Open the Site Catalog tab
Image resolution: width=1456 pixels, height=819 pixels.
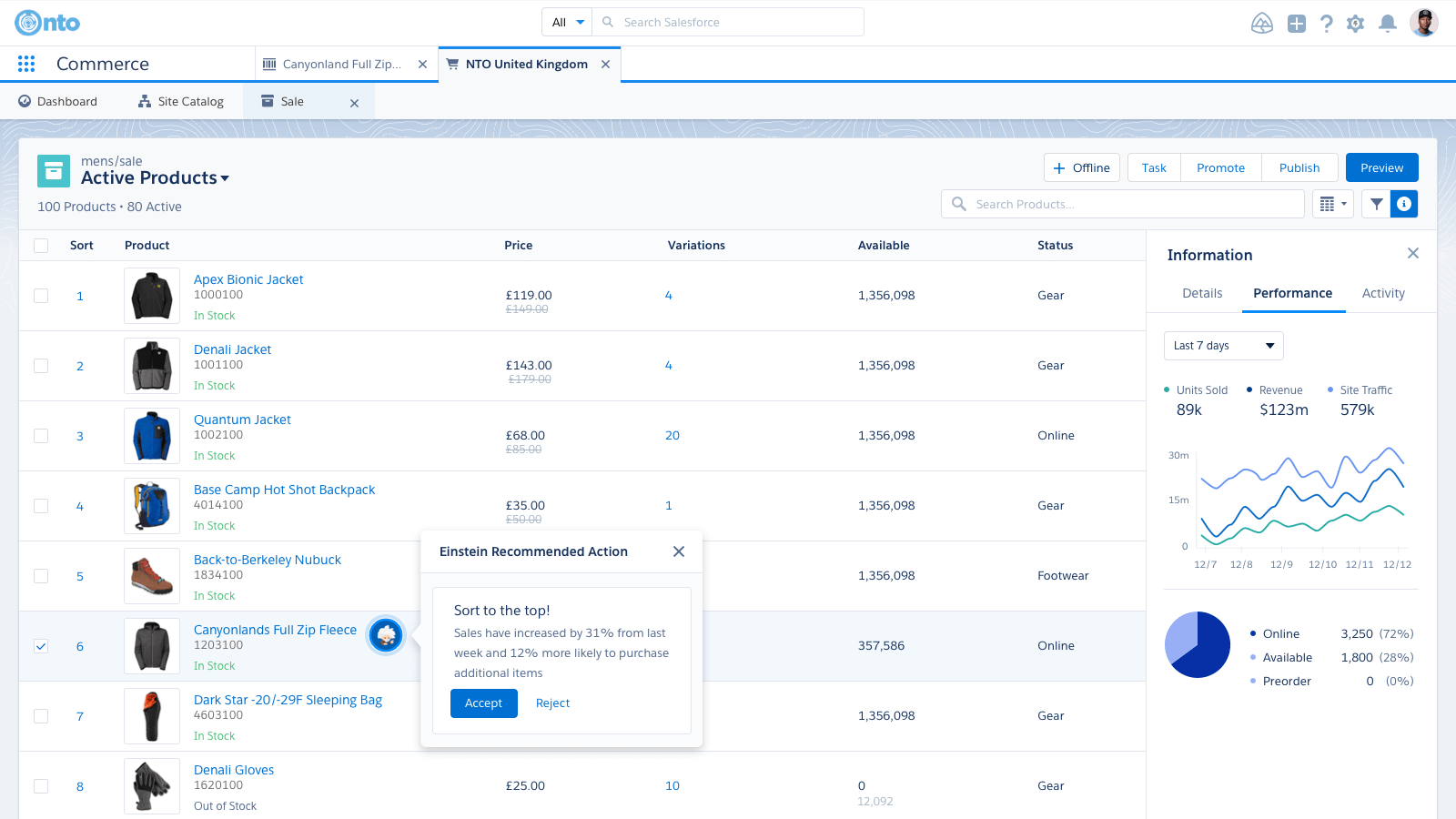[181, 102]
